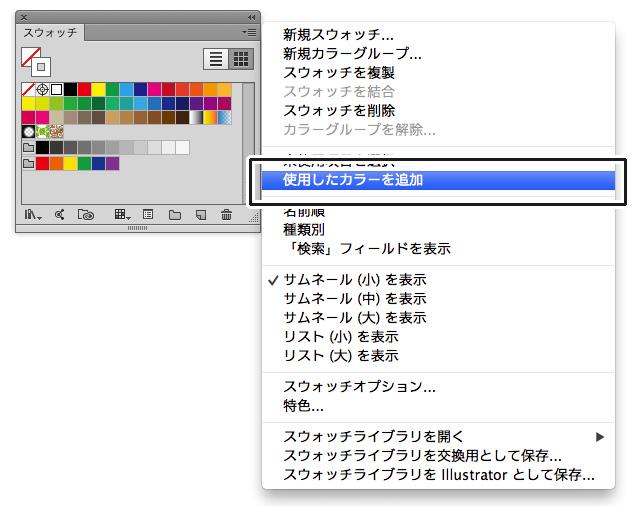Open the Show Swatch Kinds grid menu
The width and height of the screenshot is (642, 506).
122,215
